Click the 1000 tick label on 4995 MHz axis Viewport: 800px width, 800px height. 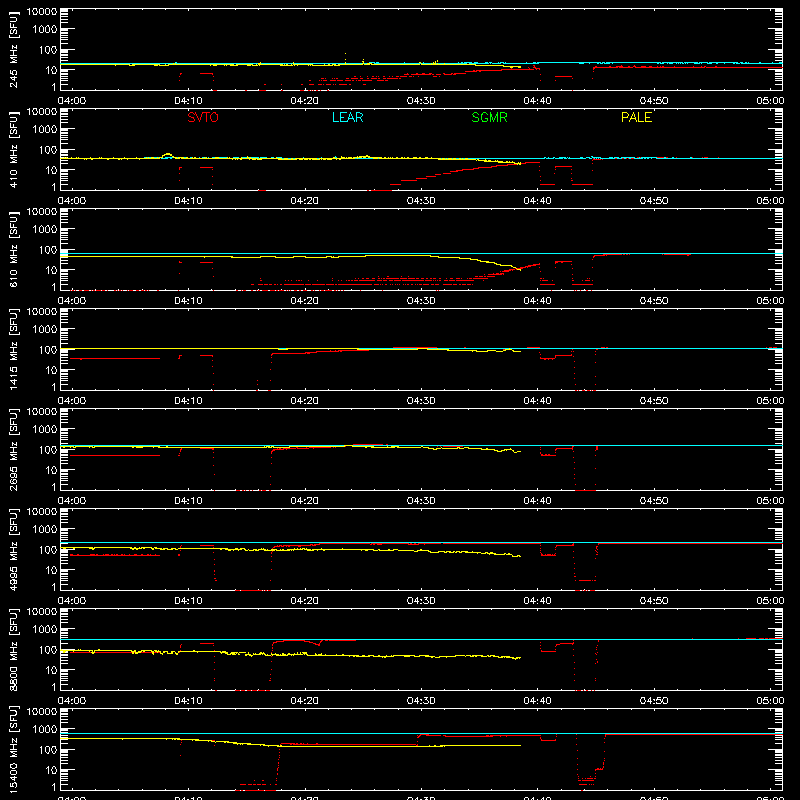(45, 530)
